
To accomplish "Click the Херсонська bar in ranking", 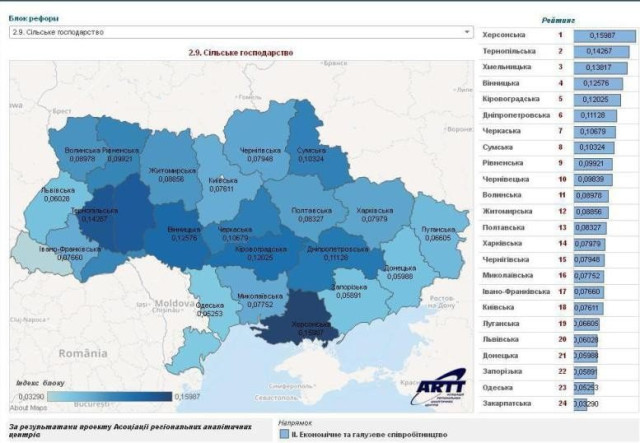I will 605,34.
